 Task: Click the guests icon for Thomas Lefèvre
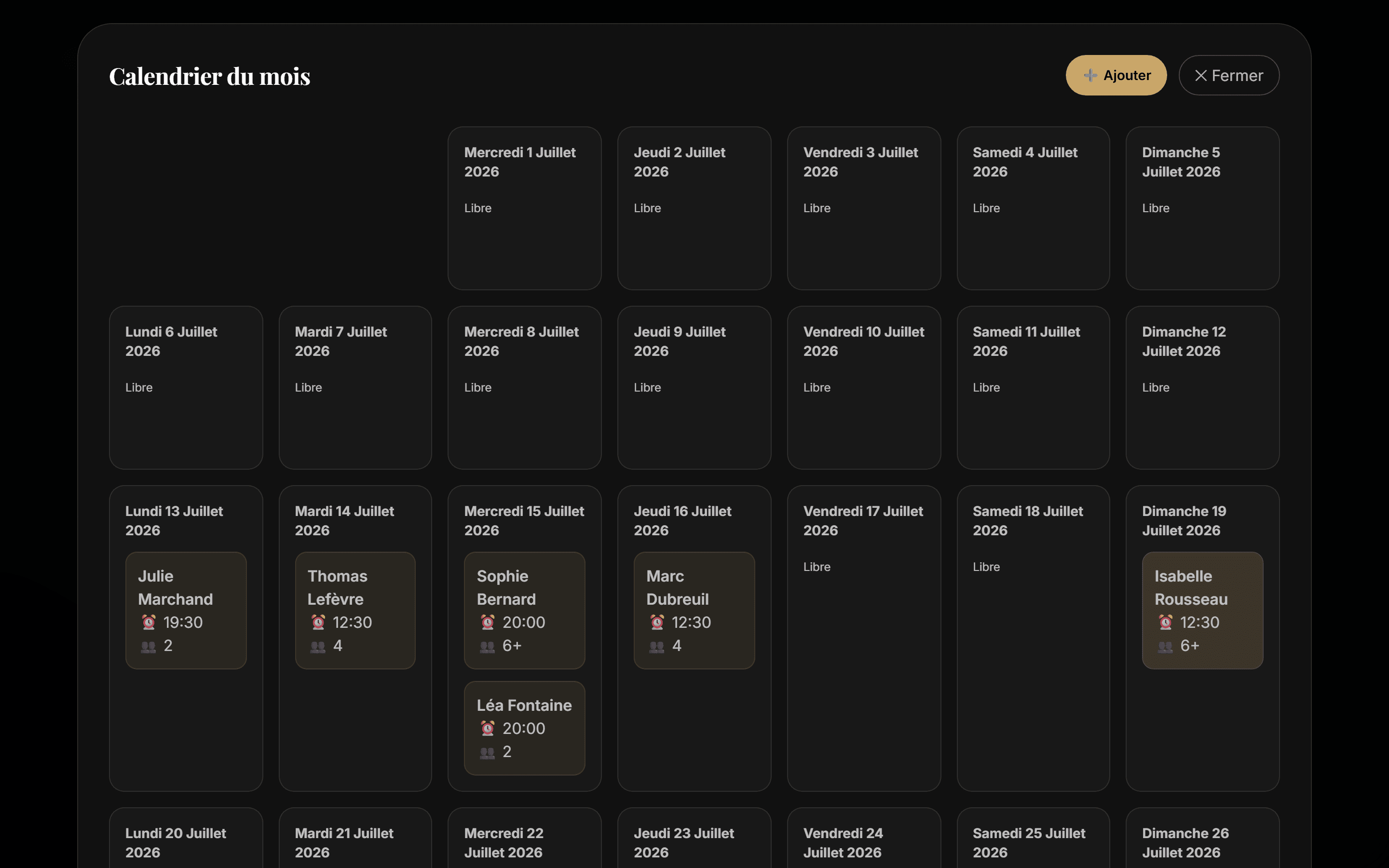(x=318, y=646)
